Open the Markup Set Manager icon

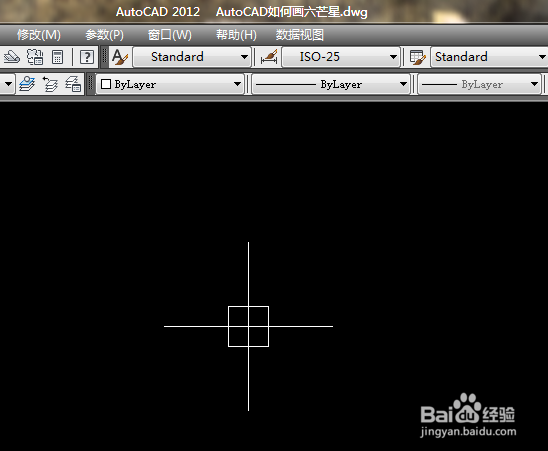[35, 57]
